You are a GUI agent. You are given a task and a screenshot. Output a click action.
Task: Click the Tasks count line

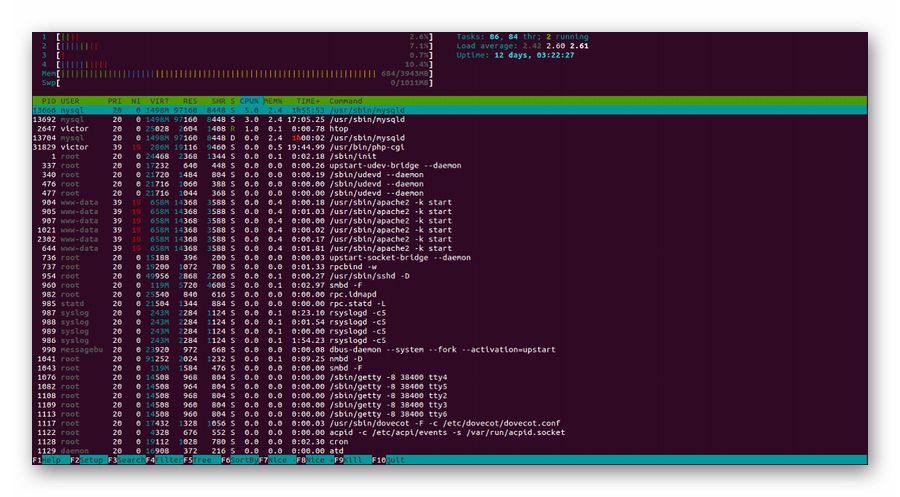click(x=522, y=37)
